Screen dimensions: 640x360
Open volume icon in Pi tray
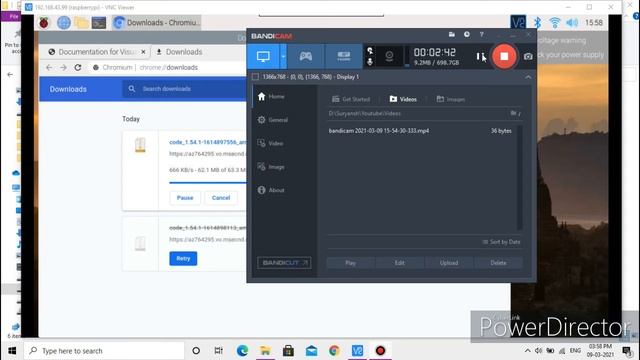[x=571, y=22]
